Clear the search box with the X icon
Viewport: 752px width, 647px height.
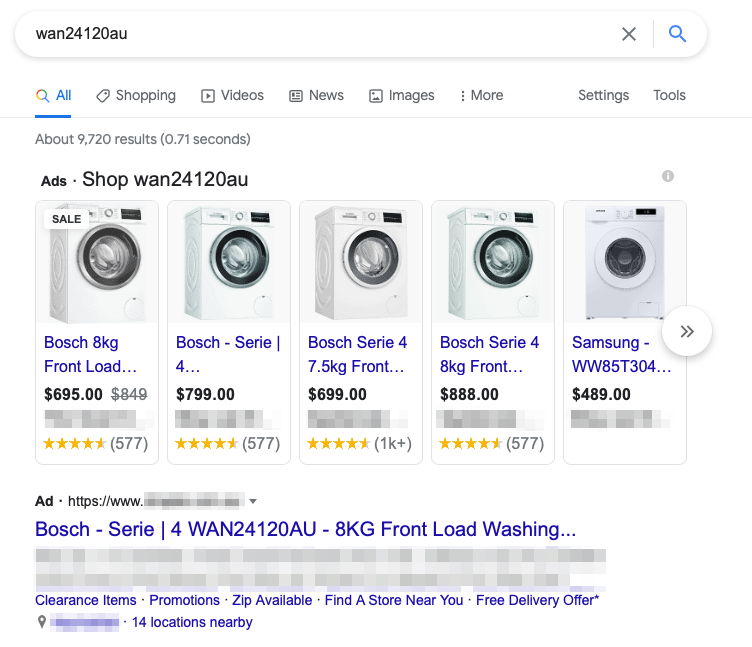[x=629, y=34]
